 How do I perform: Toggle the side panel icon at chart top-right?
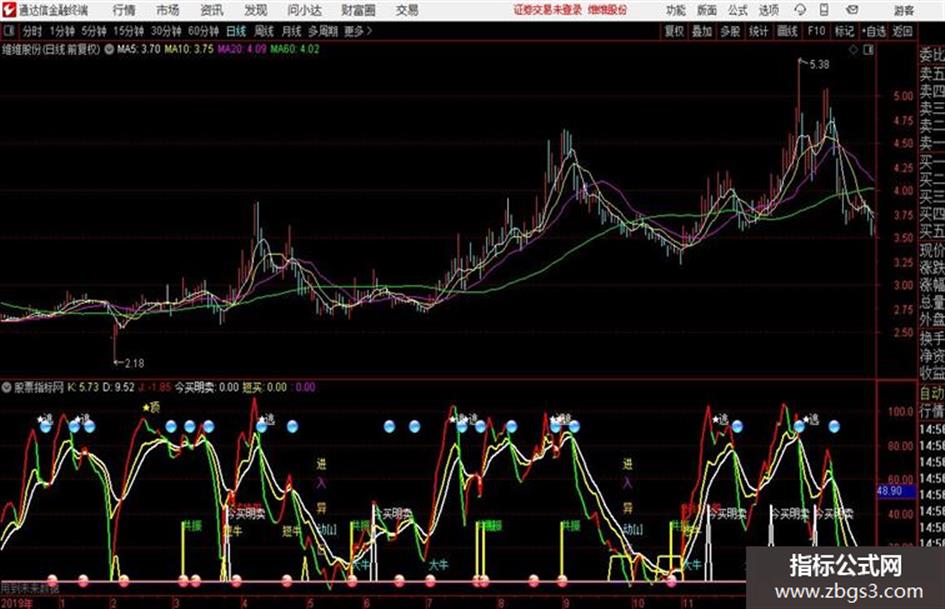(868, 50)
